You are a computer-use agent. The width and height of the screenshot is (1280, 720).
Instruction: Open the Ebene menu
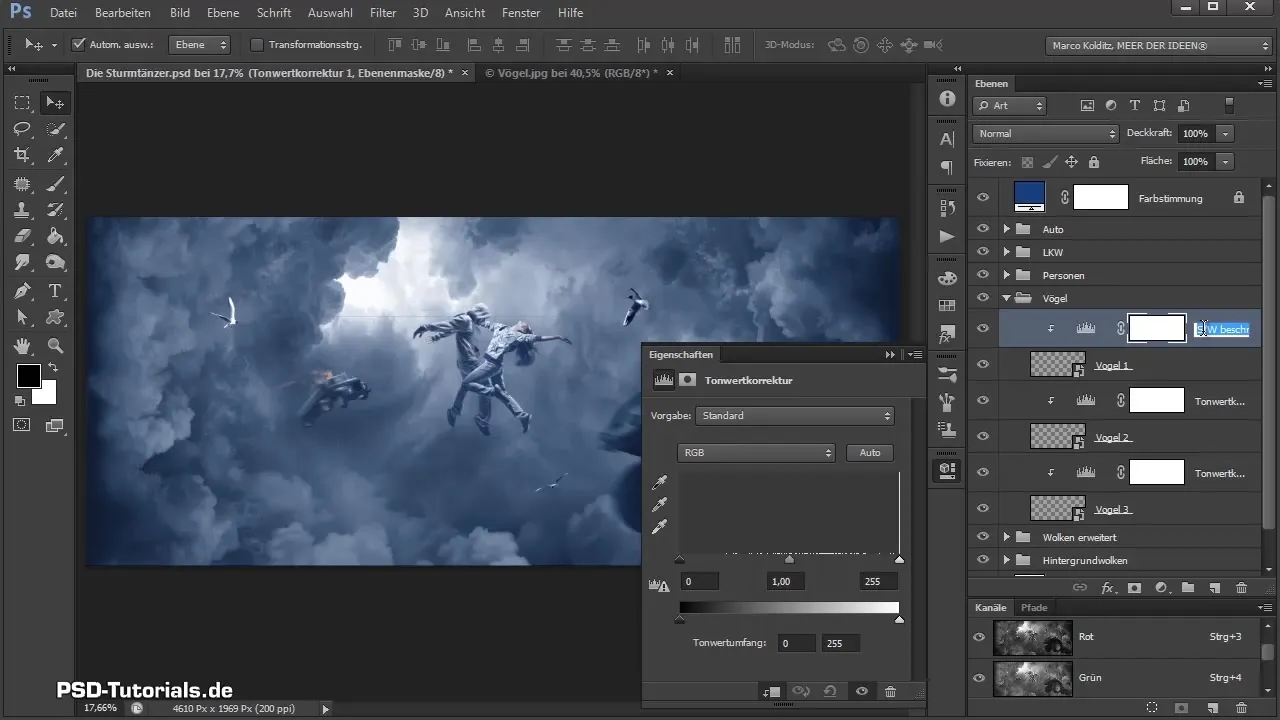pos(222,13)
